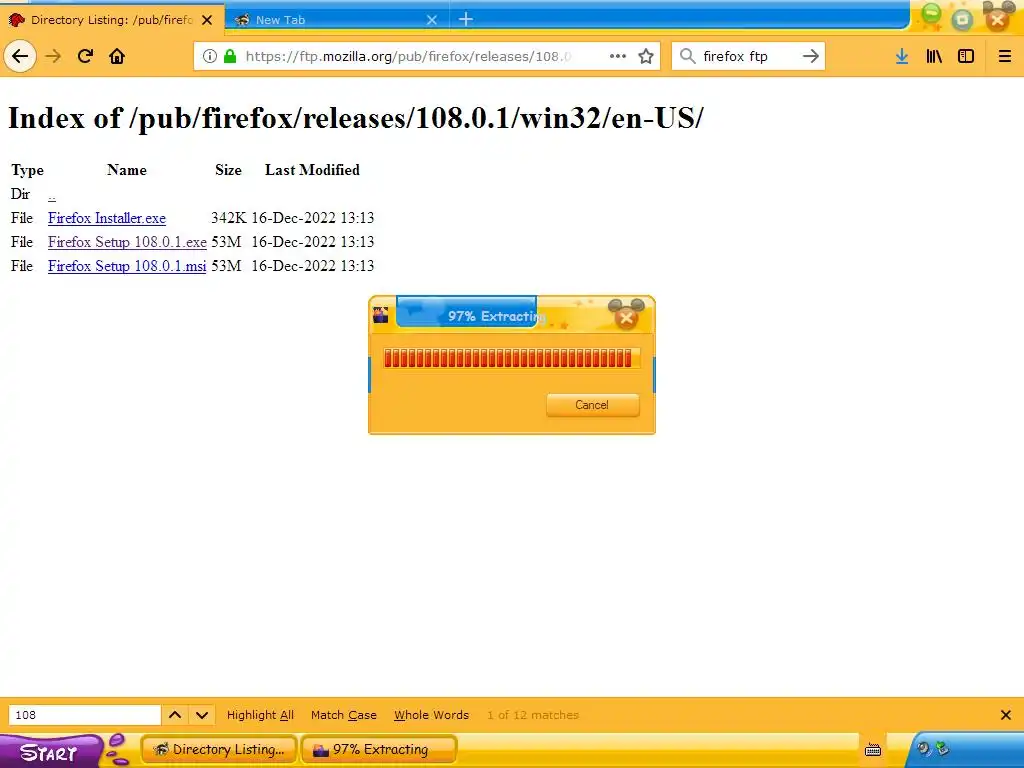The width and height of the screenshot is (1024, 768).
Task: Bookmark this page with the star
Action: point(646,56)
